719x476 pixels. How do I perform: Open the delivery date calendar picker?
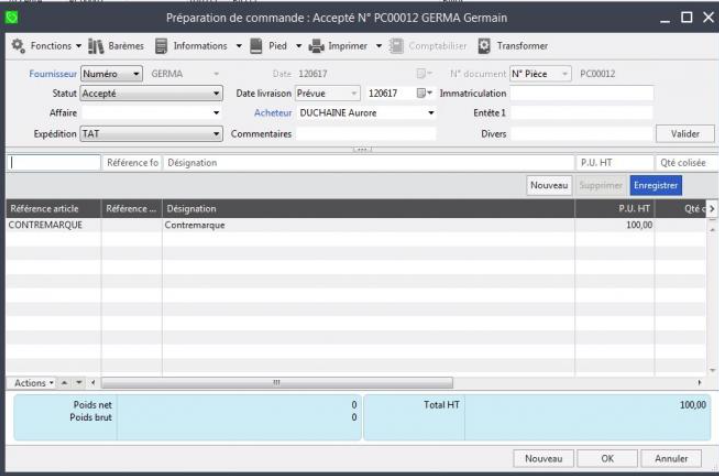click(x=424, y=93)
